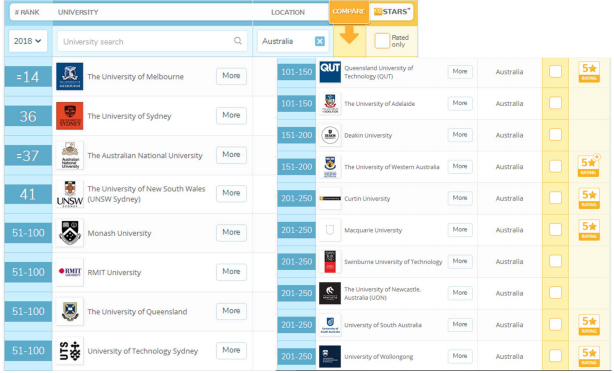Viewport: 614px width, 373px height.
Task: Click the Swinburne University red logo
Action: click(x=330, y=261)
